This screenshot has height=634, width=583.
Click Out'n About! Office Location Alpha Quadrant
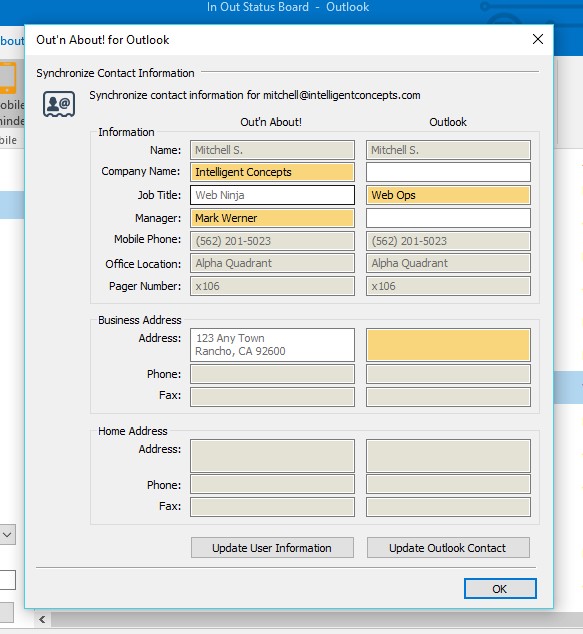(272, 263)
